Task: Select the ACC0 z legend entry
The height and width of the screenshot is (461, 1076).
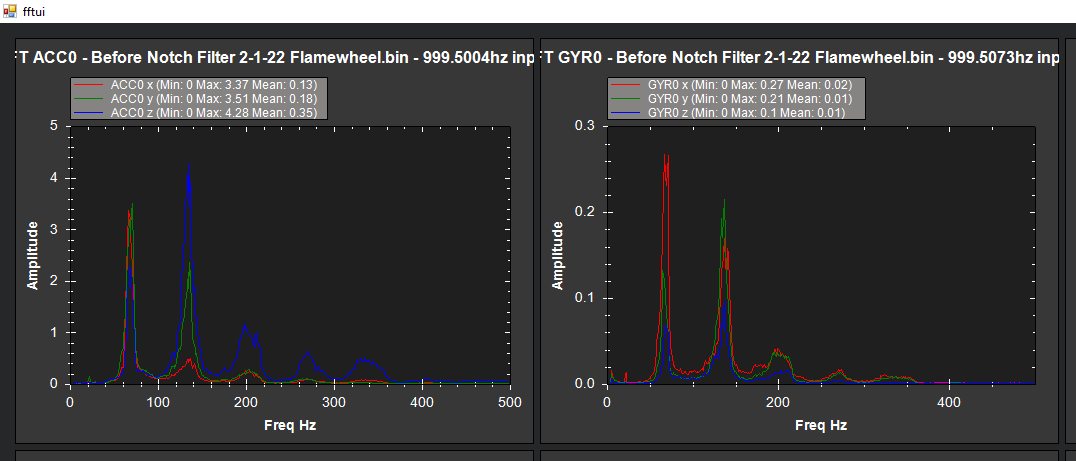Action: pos(199,113)
